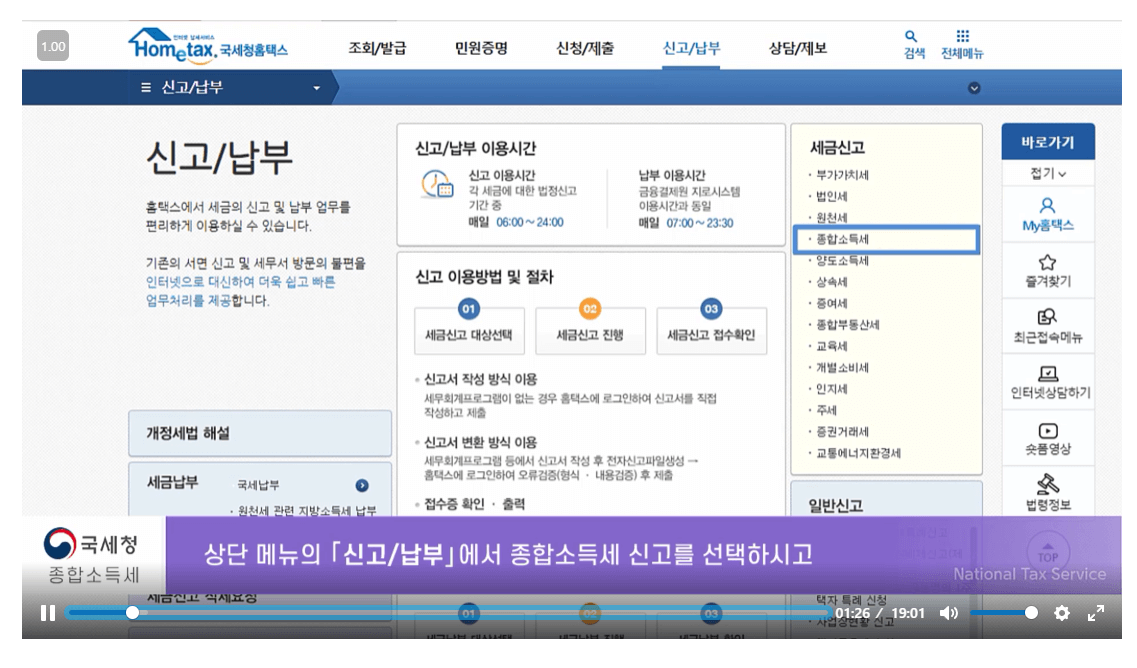Select 증권거래세 in 세금신고 list
This screenshot has height=668, width=1137.
click(x=842, y=432)
